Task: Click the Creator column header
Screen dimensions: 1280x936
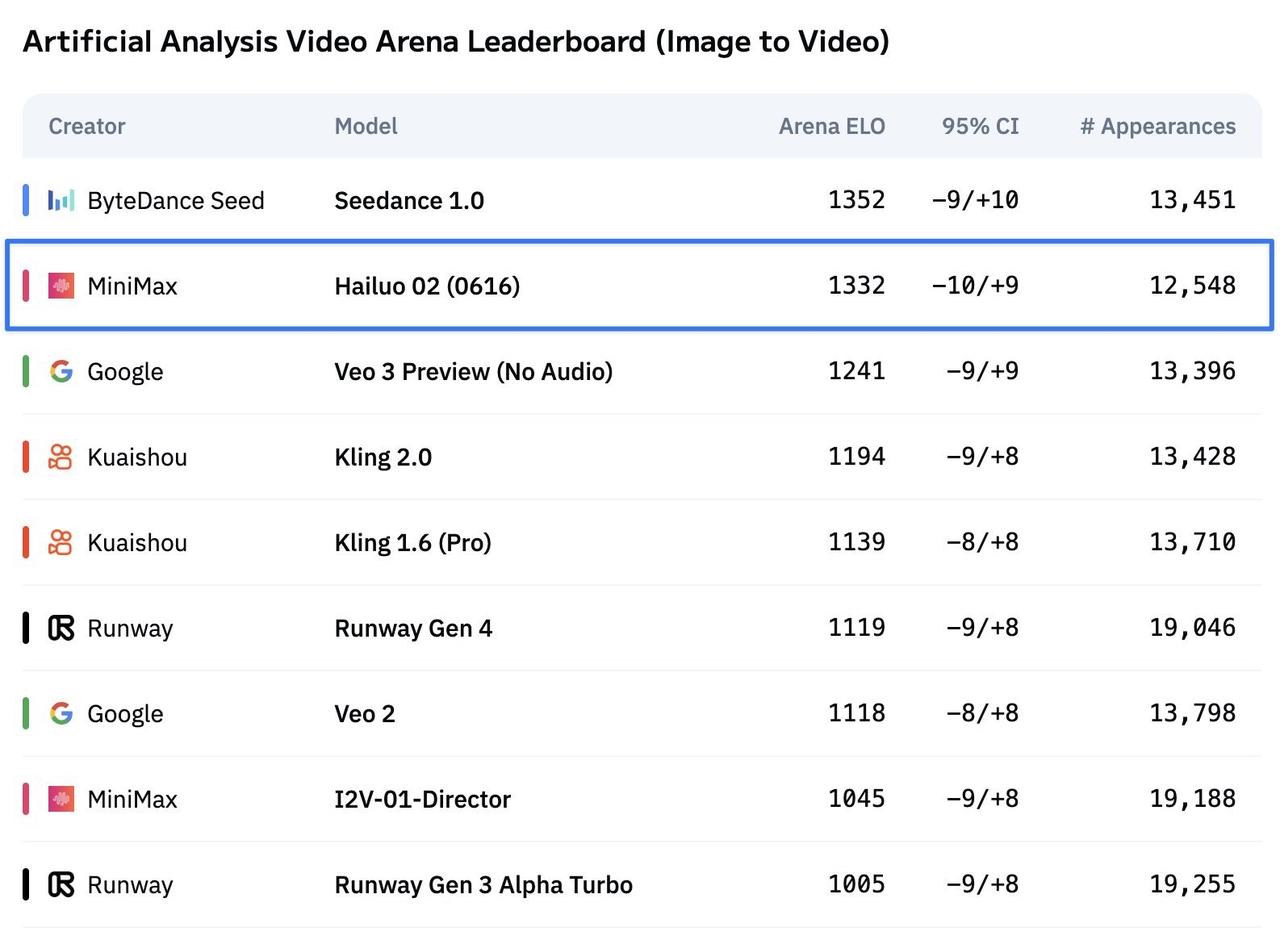Action: click(x=87, y=126)
